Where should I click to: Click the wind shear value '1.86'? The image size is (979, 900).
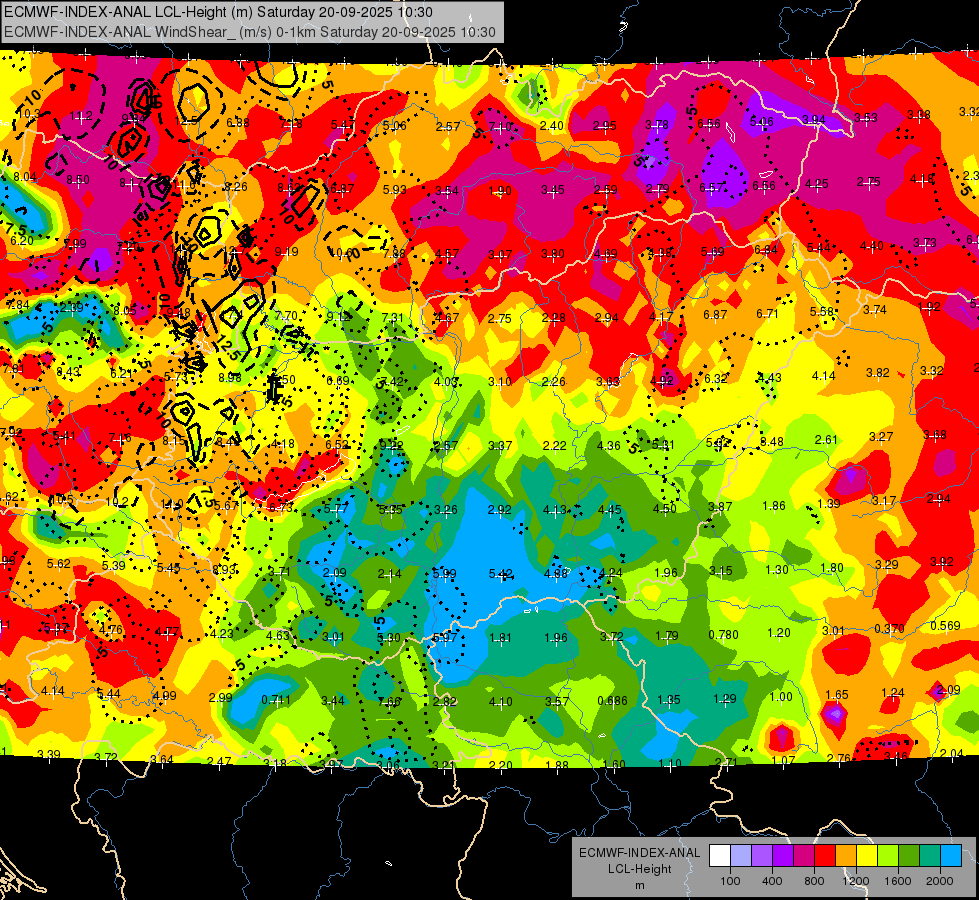click(774, 505)
